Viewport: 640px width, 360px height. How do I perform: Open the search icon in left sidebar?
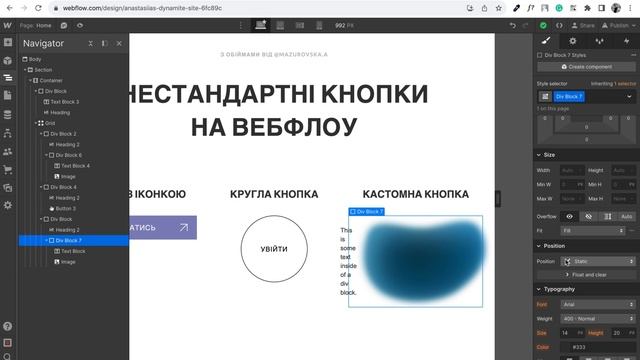point(7,356)
